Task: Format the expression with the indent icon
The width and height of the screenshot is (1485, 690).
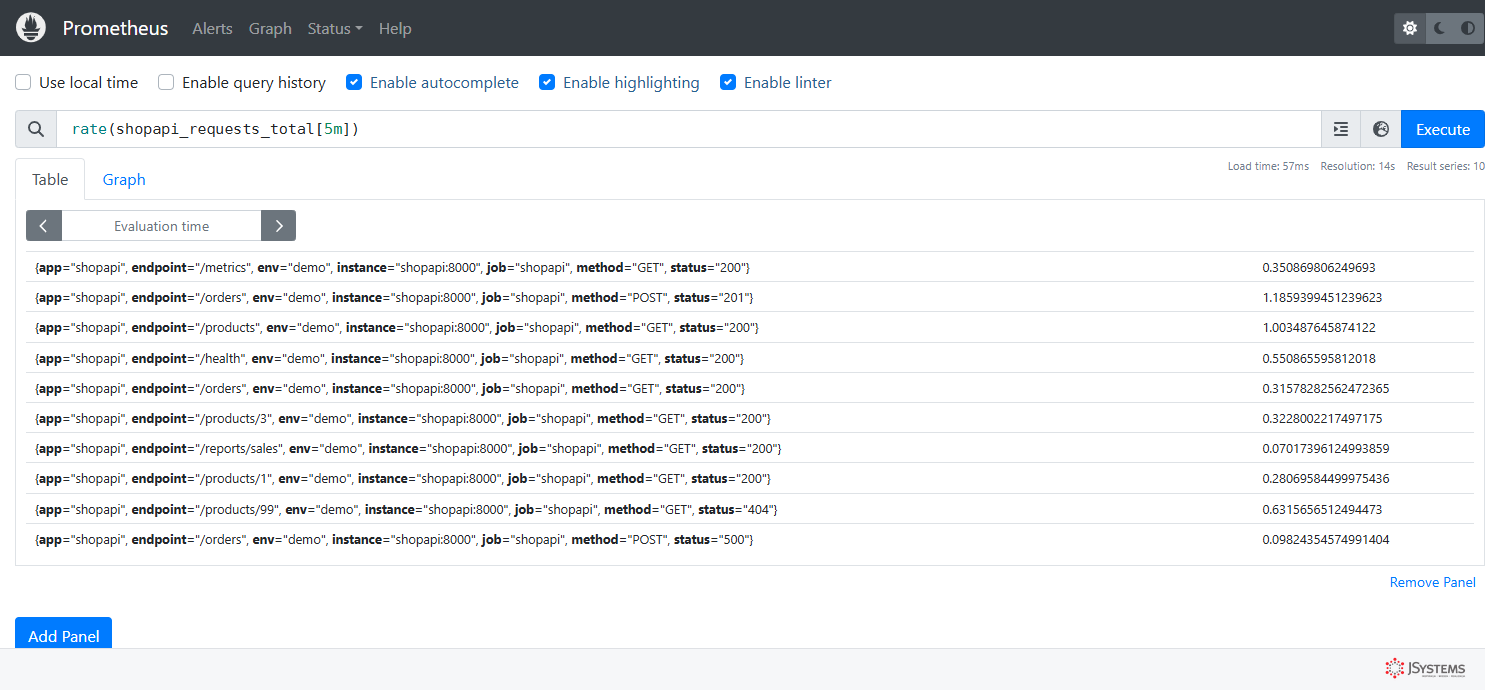Action: 1341,129
